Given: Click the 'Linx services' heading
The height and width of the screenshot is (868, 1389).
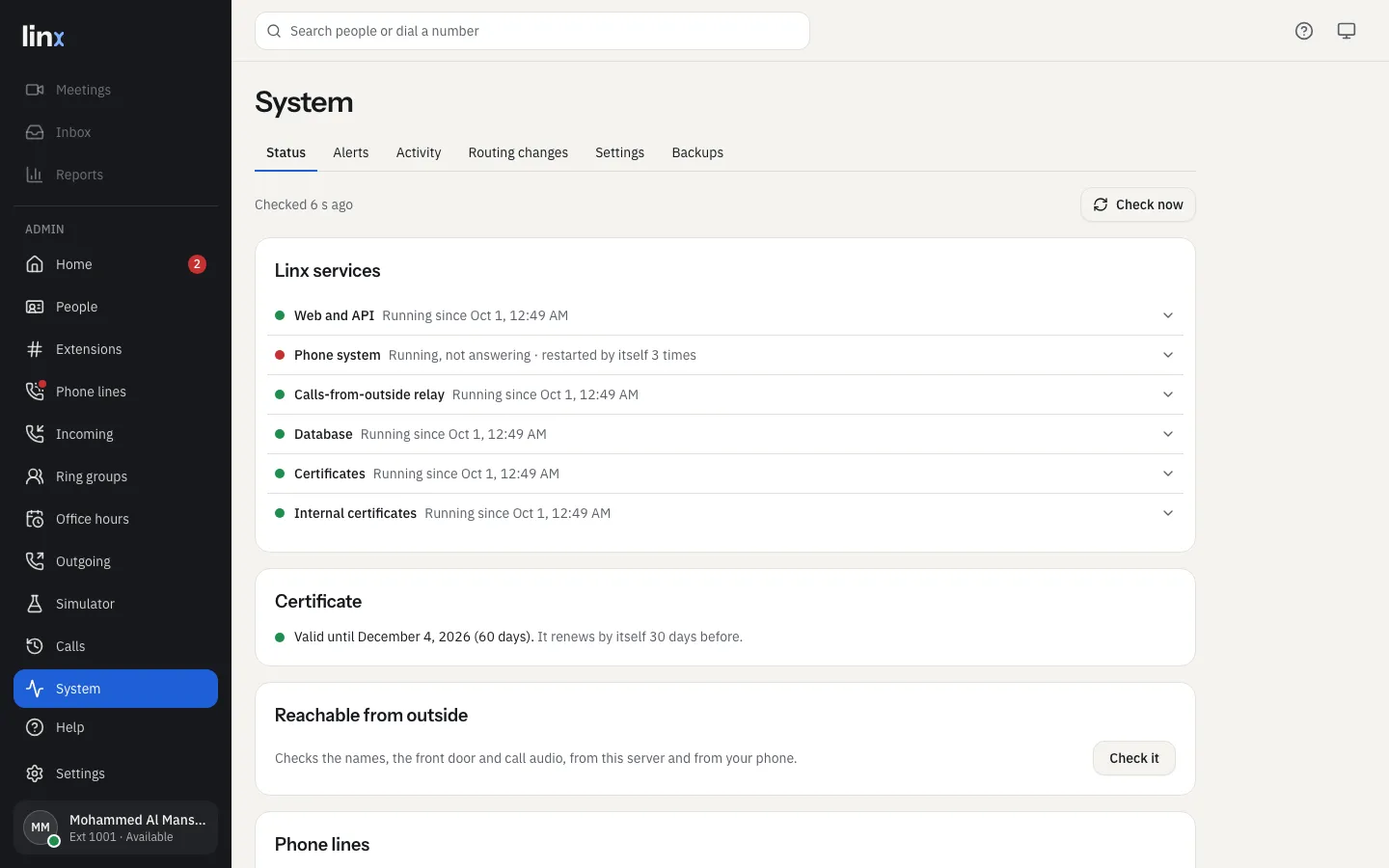Looking at the screenshot, I should [x=328, y=271].
